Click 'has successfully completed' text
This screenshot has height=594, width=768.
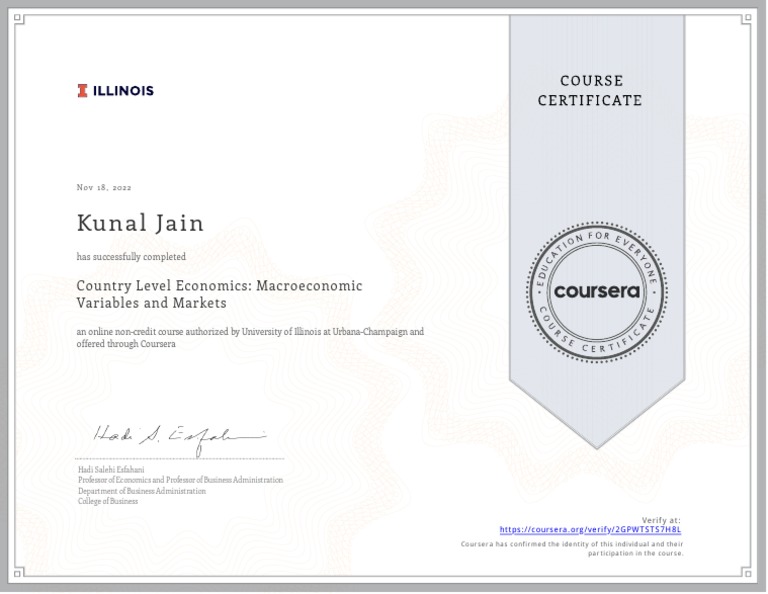(131, 257)
